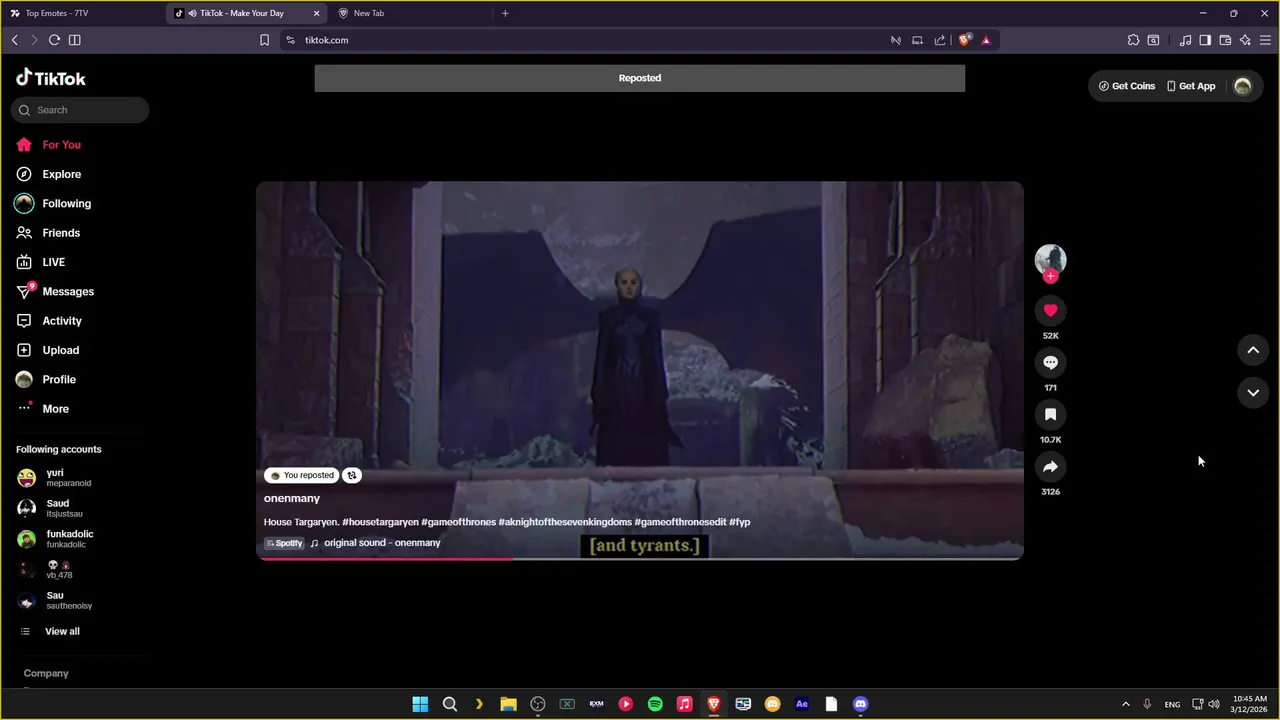Open the Brave Shields lion icon
This screenshot has width=1280, height=720.
[965, 40]
